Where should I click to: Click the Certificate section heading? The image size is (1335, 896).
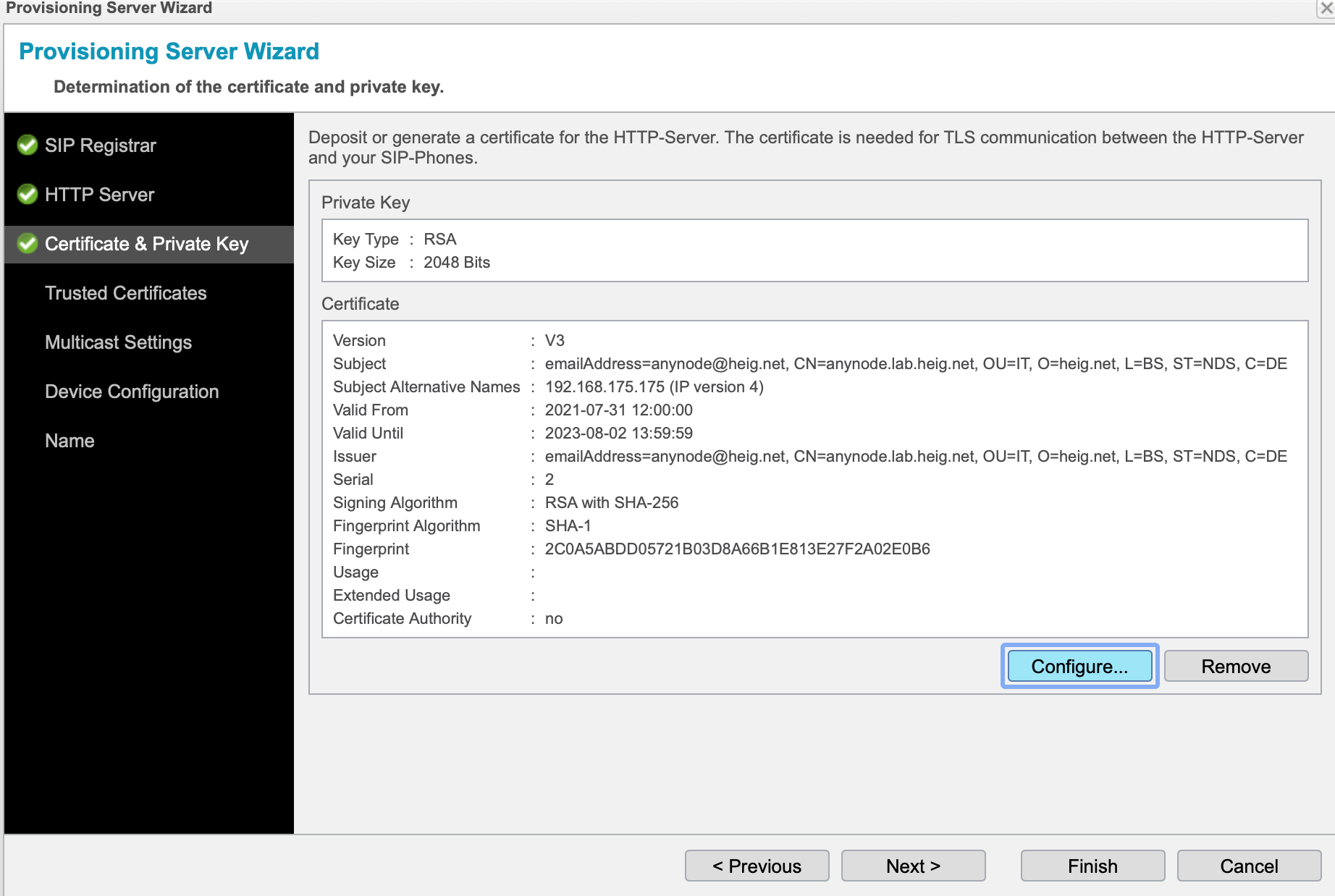coord(361,304)
